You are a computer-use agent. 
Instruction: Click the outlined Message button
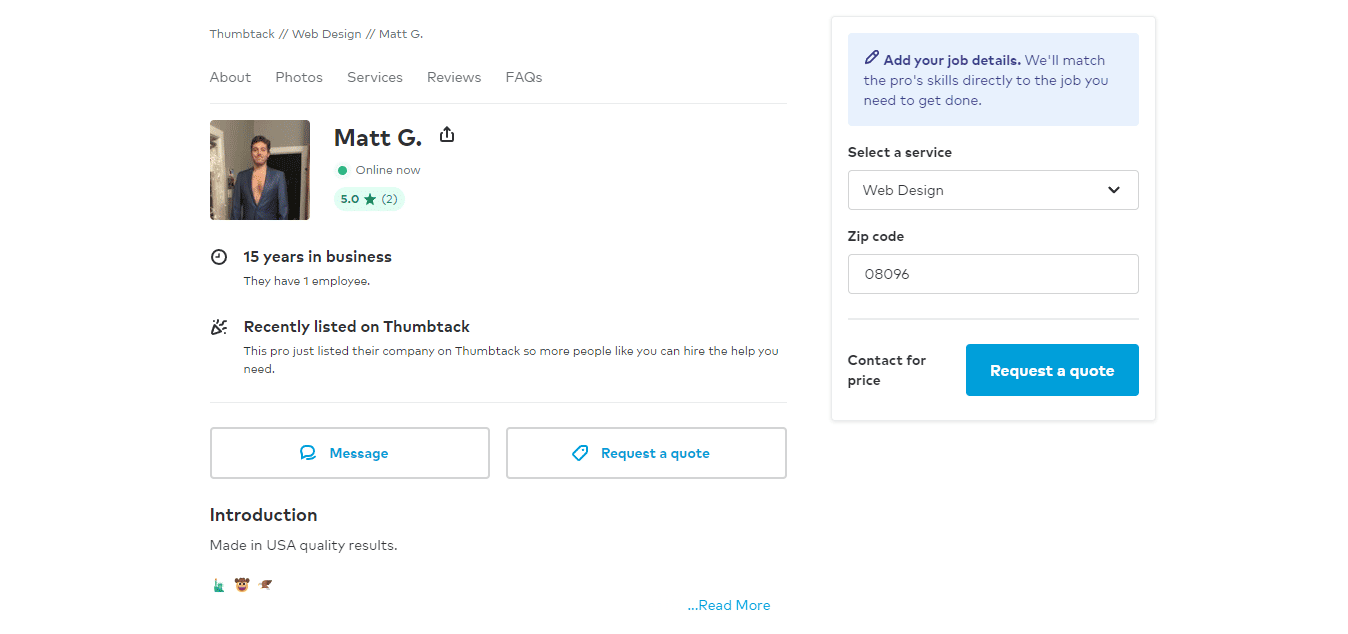[349, 453]
